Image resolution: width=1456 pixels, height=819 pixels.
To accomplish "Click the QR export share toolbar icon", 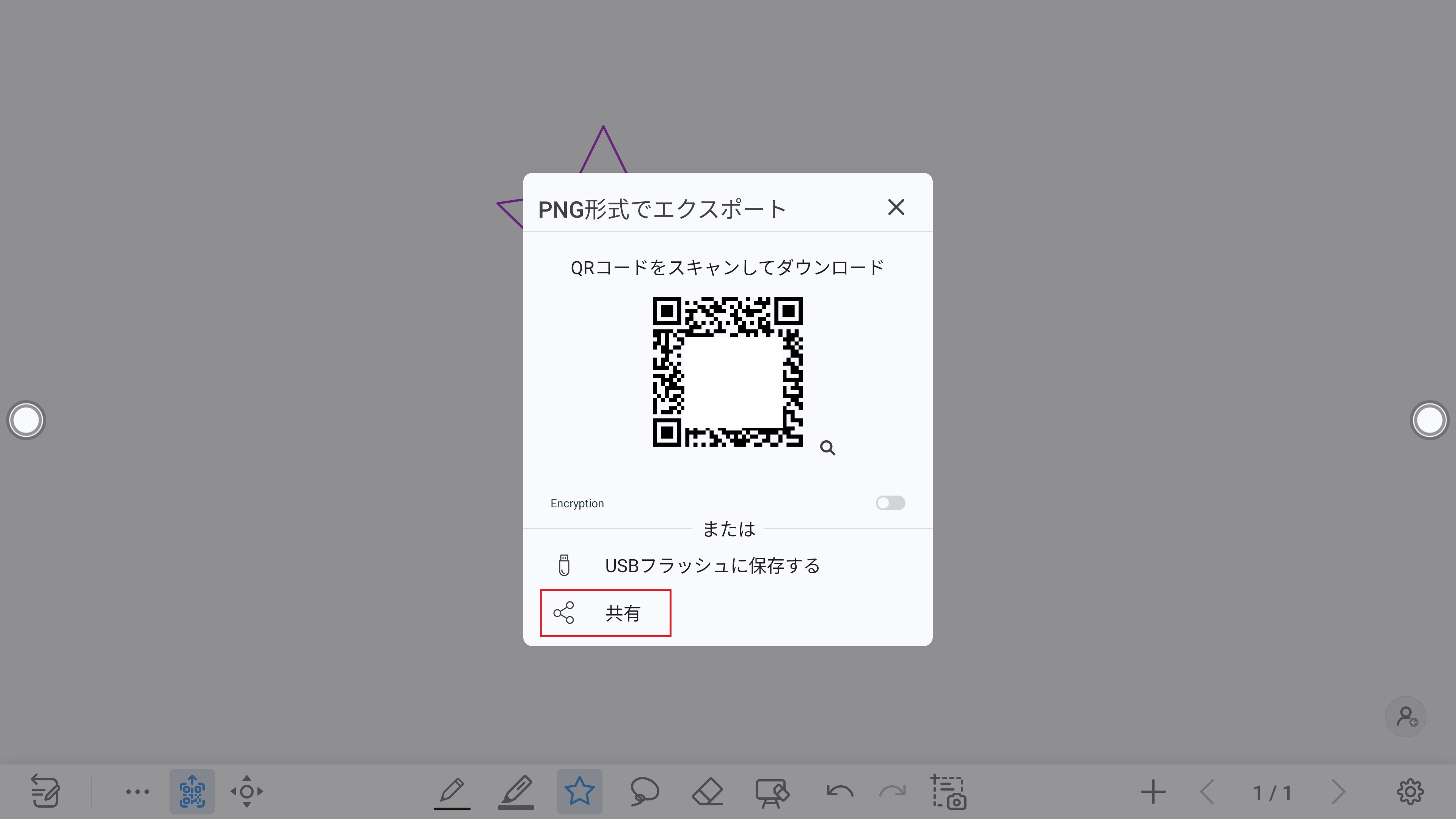I will click(x=192, y=791).
